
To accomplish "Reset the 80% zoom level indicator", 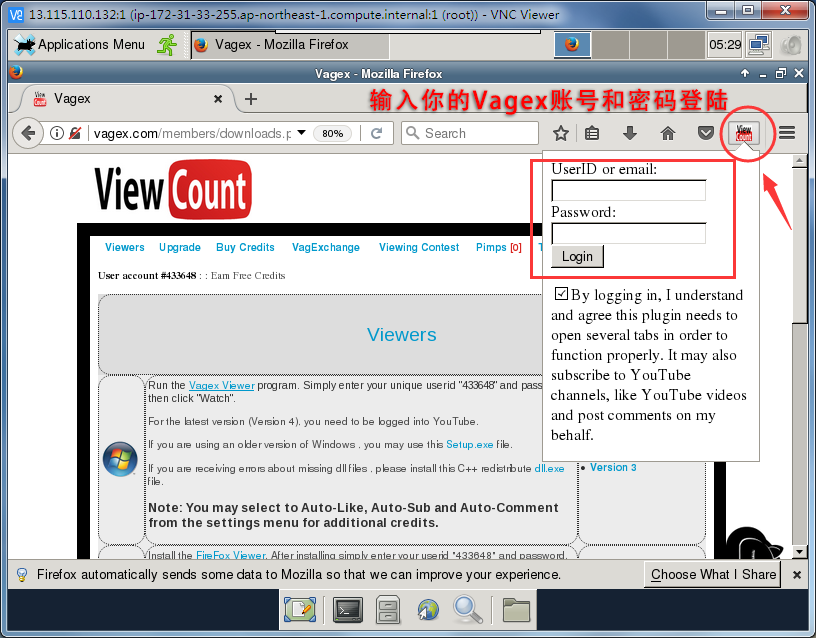I will click(x=333, y=133).
